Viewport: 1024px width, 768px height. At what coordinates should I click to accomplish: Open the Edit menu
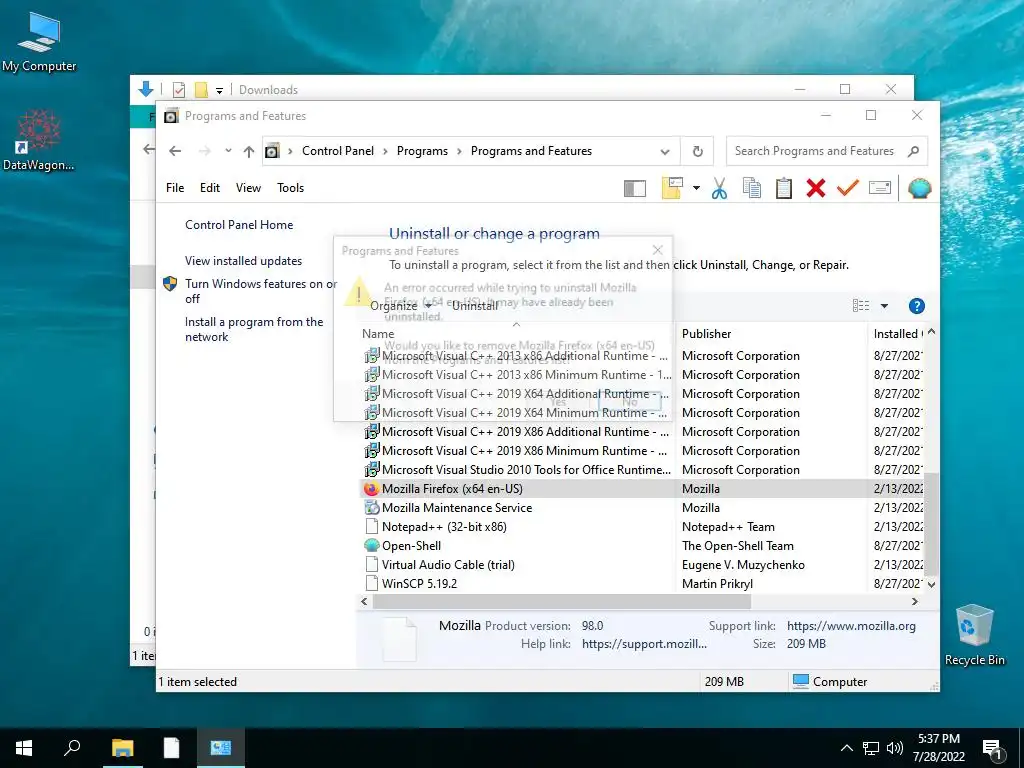(210, 188)
